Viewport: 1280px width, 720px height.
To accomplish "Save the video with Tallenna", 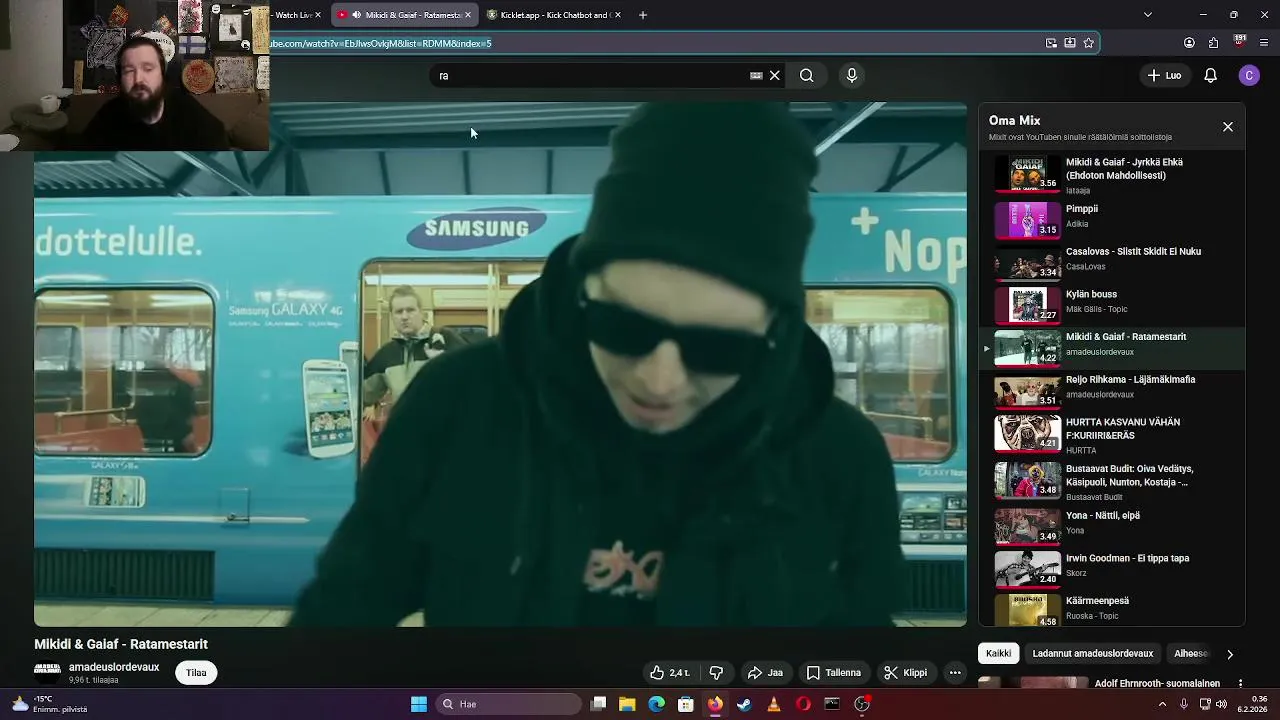I will tap(834, 673).
